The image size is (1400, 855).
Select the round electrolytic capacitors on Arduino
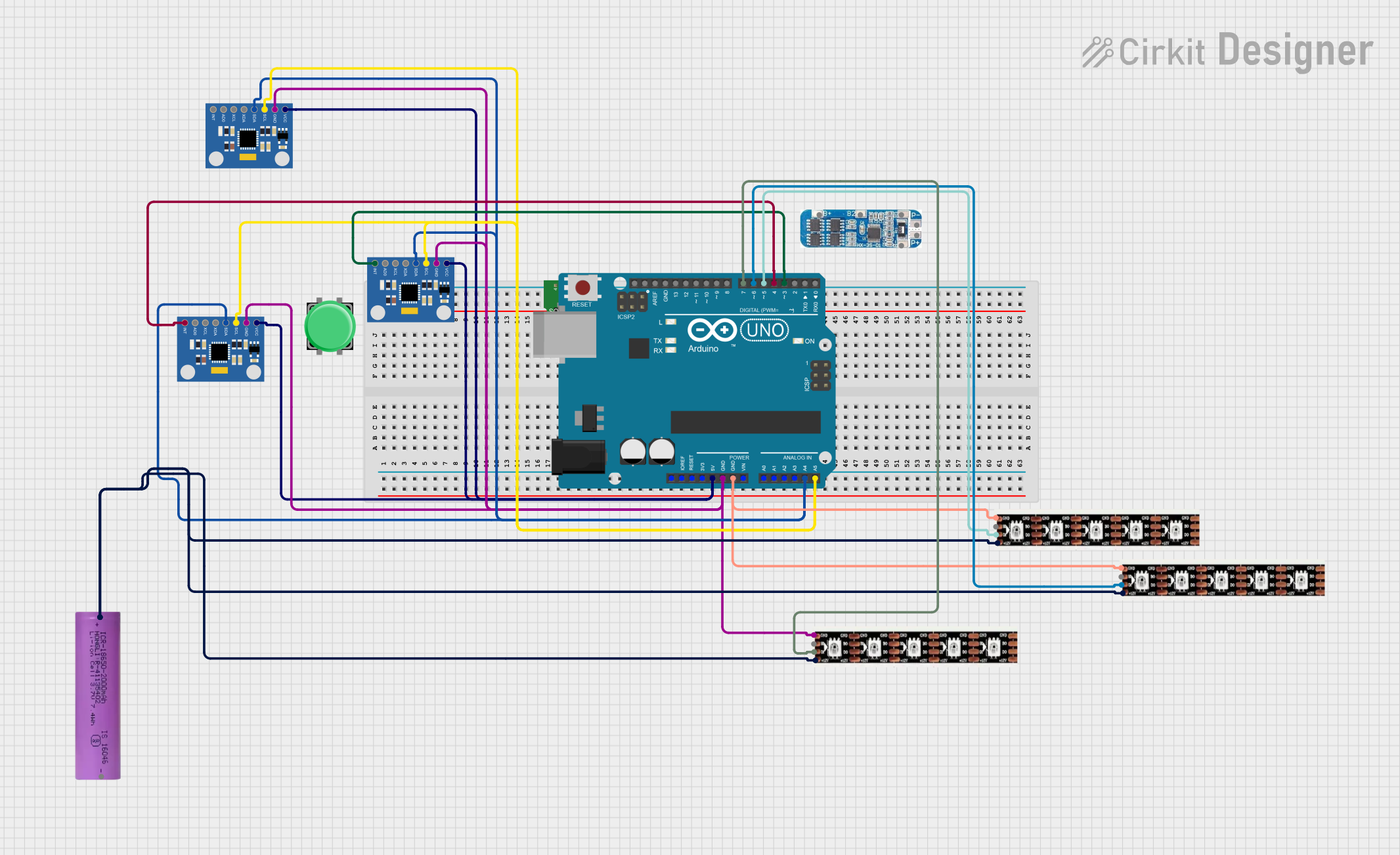(647, 451)
